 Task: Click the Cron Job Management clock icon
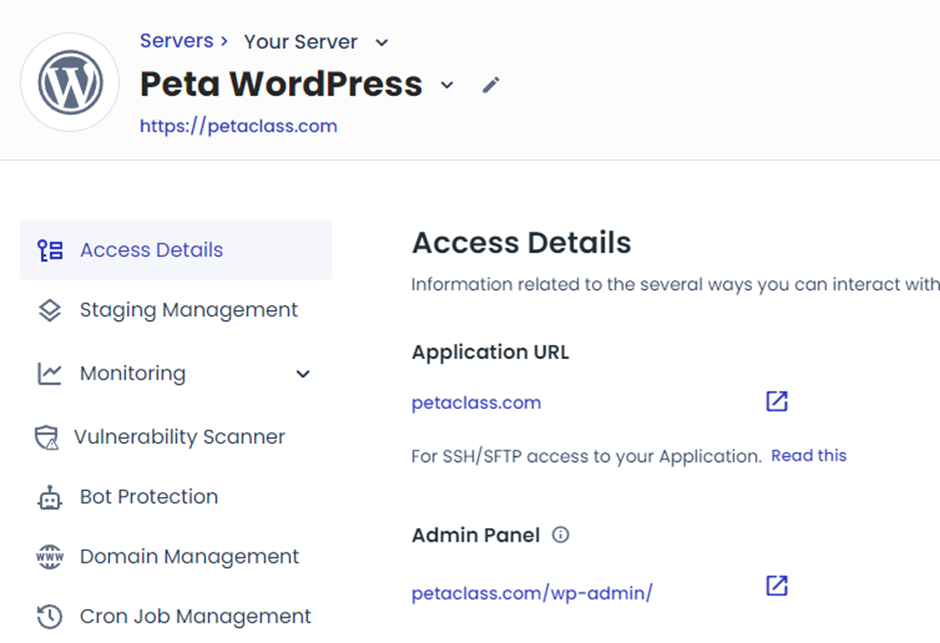click(x=49, y=616)
